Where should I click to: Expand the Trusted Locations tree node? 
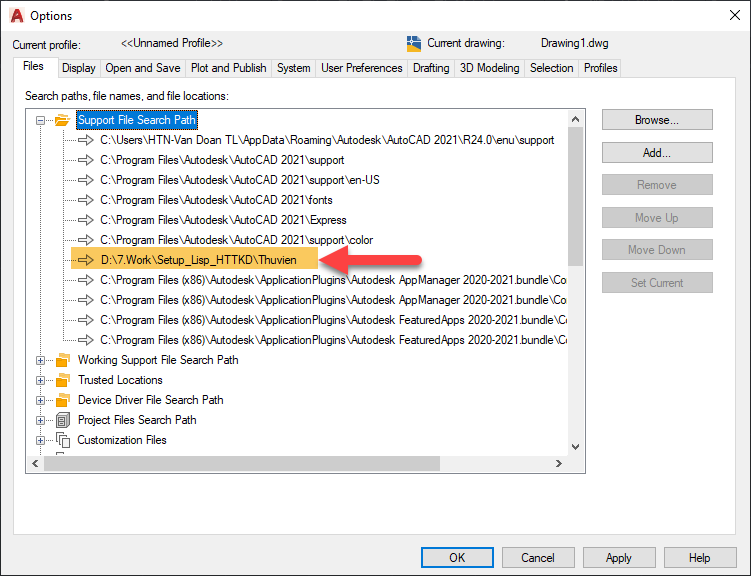click(x=41, y=380)
